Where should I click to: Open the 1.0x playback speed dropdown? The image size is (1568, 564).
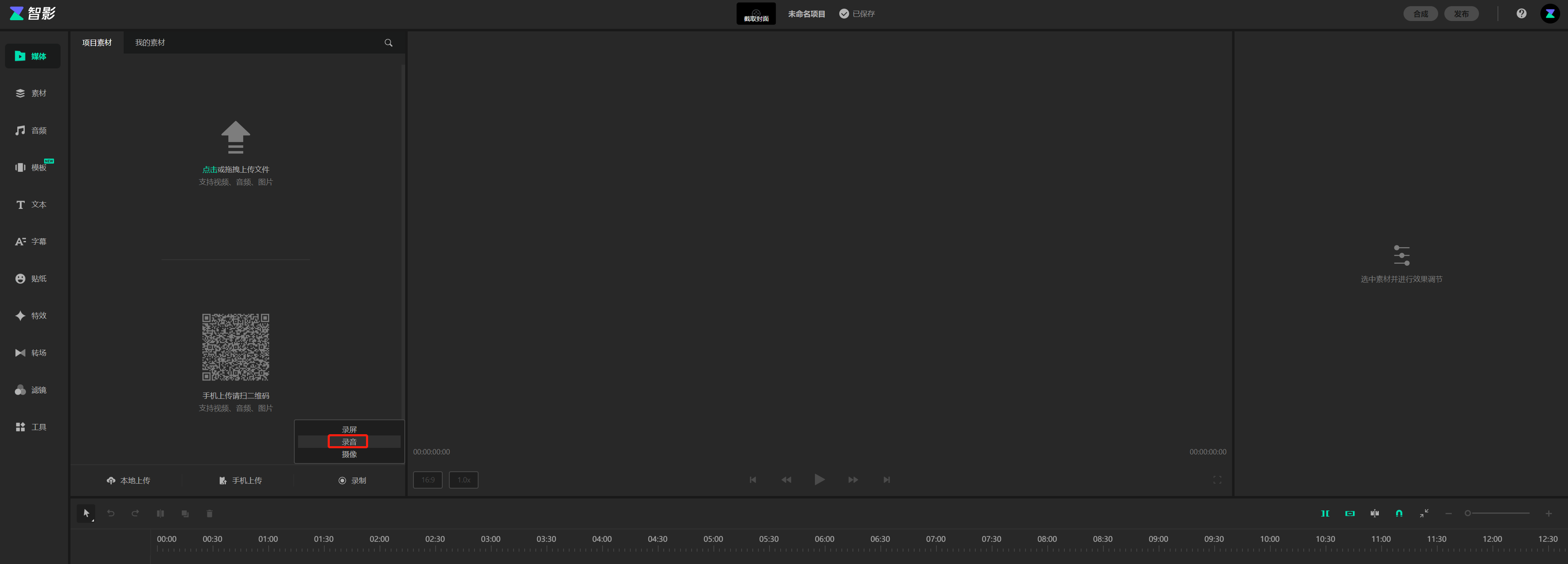(464, 480)
